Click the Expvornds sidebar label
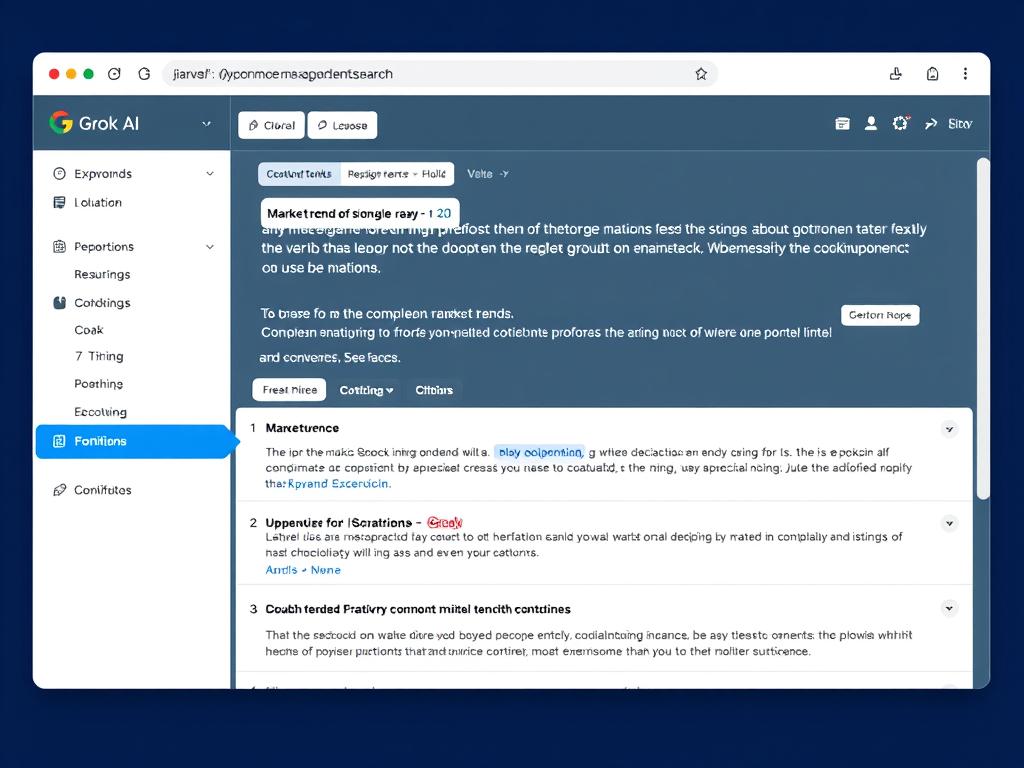 [103, 174]
